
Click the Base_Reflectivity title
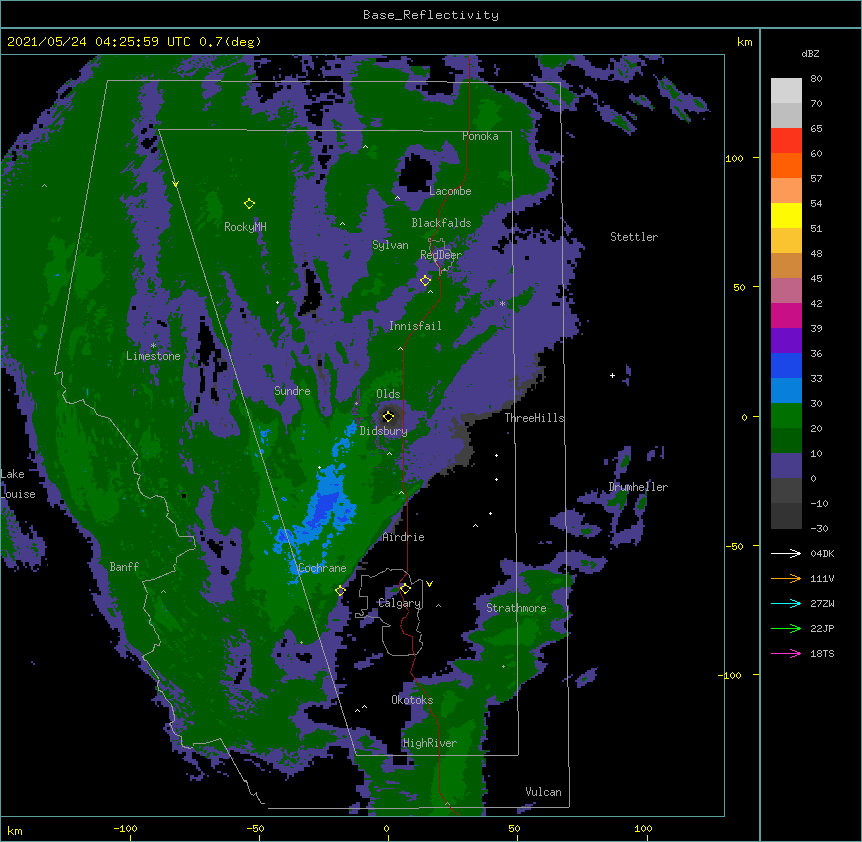[431, 15]
